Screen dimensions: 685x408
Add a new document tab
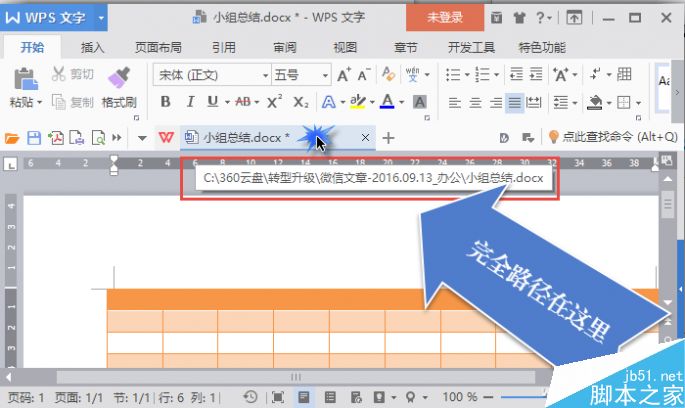388,138
